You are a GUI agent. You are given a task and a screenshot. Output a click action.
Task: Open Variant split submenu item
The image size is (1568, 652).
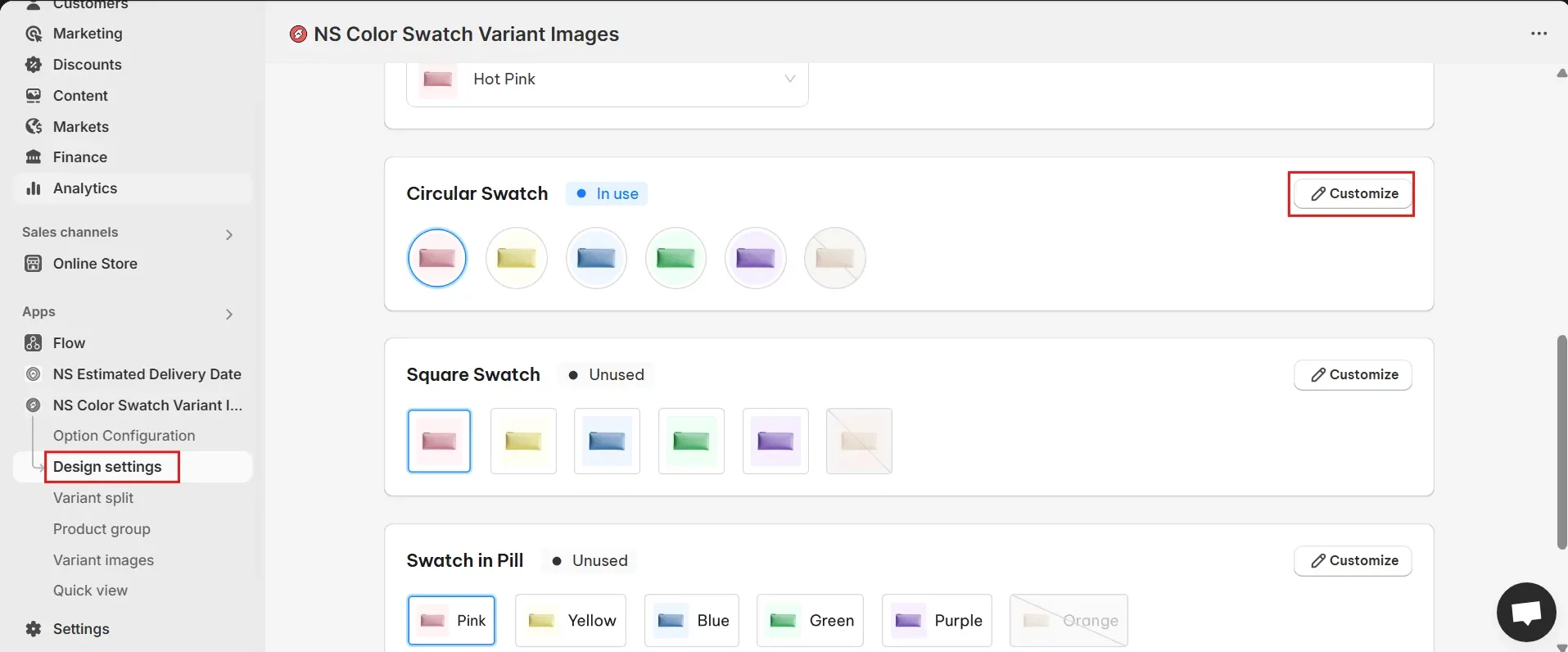pyautogui.click(x=93, y=498)
